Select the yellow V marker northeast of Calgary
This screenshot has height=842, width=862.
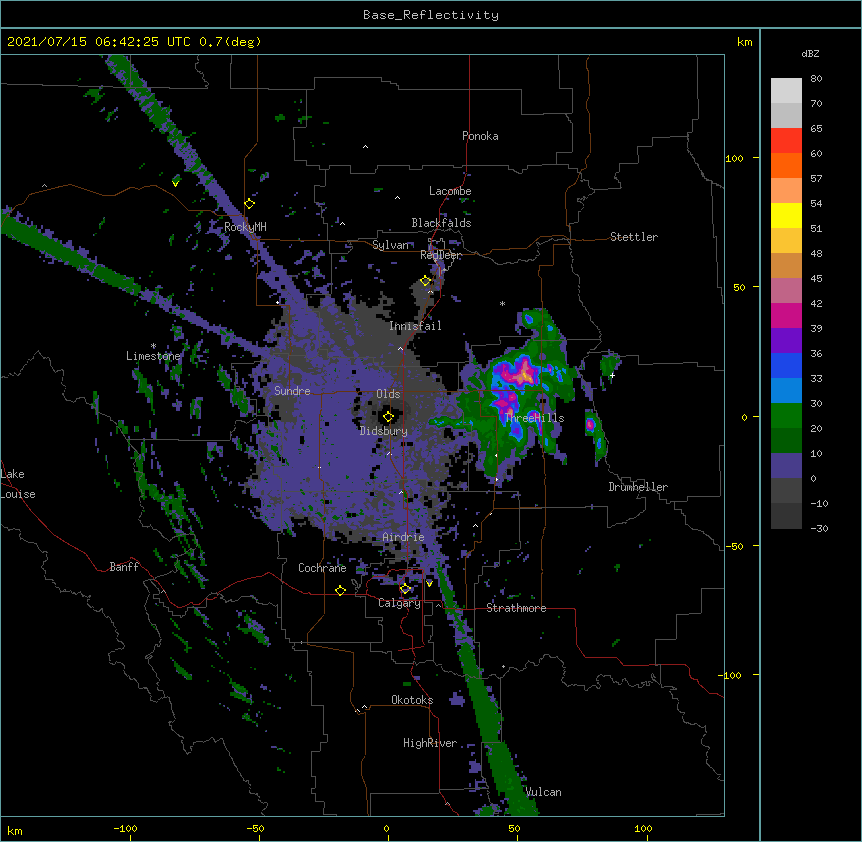point(429,584)
